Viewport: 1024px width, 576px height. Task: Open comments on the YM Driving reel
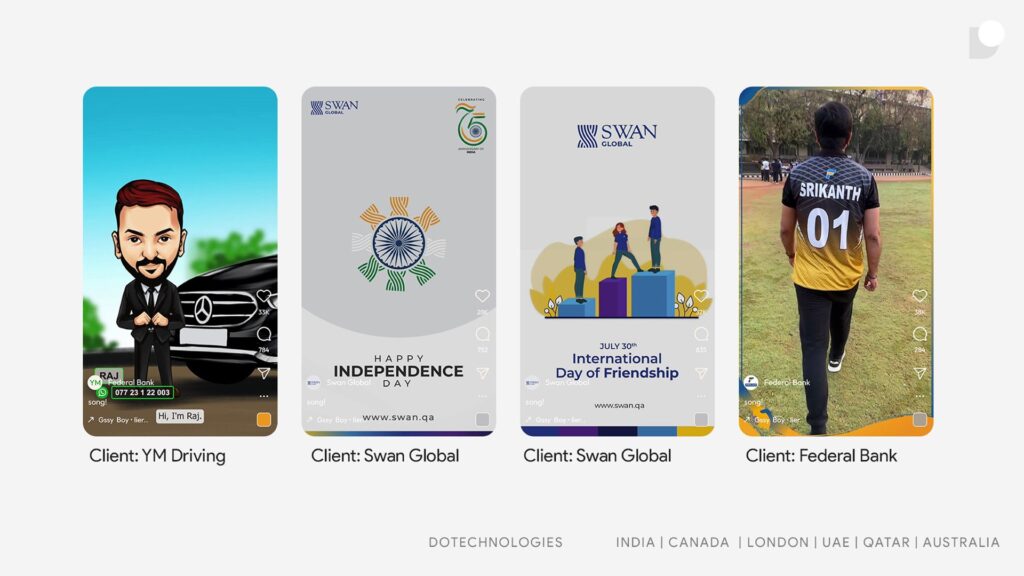click(264, 334)
